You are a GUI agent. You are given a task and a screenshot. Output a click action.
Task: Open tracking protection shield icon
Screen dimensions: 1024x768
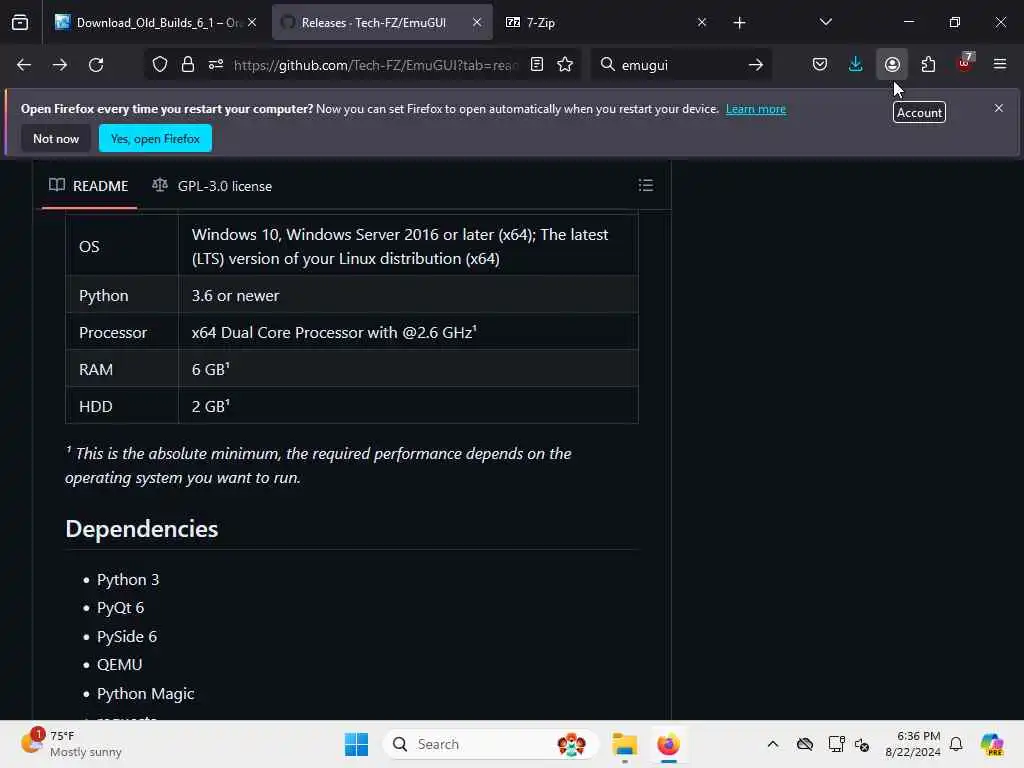[160, 65]
